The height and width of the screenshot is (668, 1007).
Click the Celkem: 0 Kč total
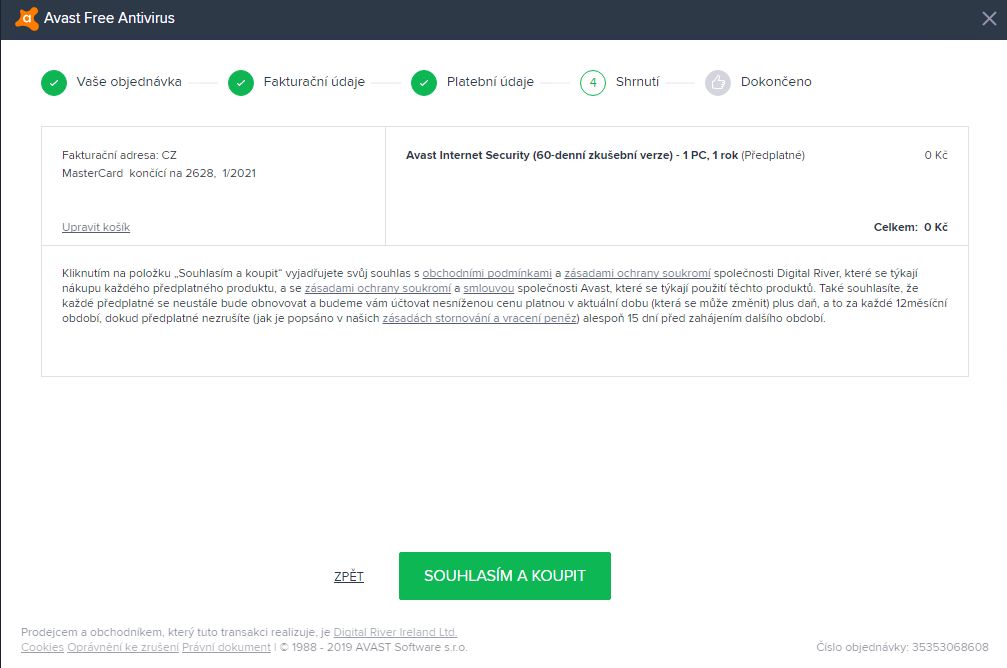[x=911, y=227]
